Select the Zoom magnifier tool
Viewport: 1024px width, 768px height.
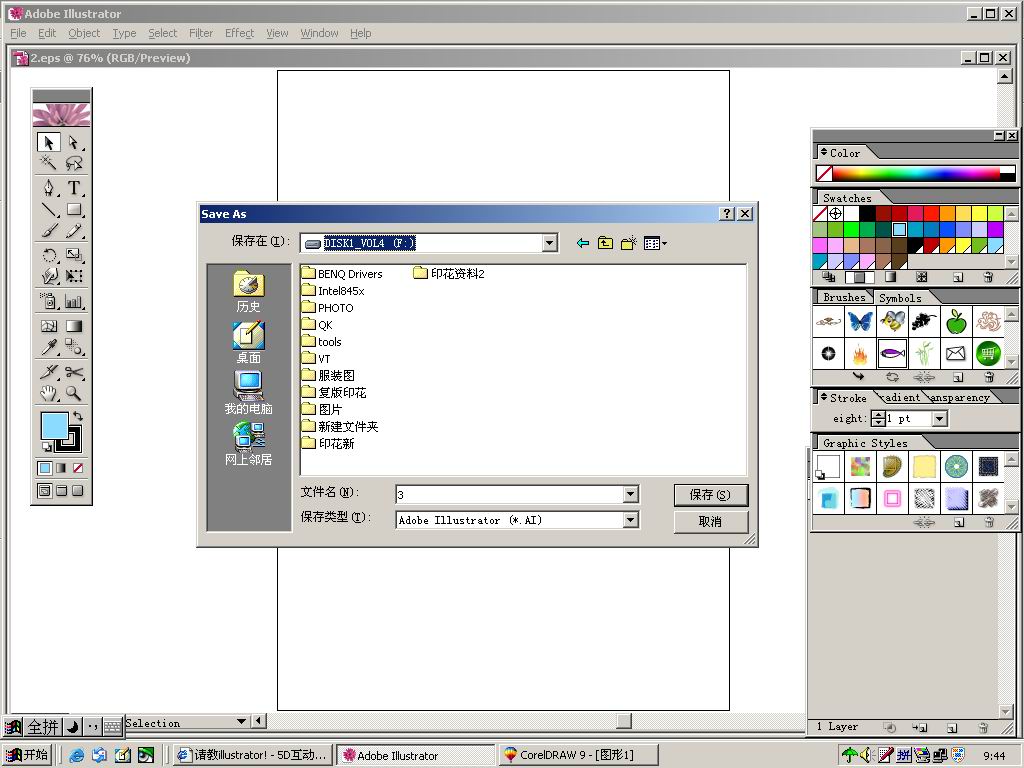(74, 393)
